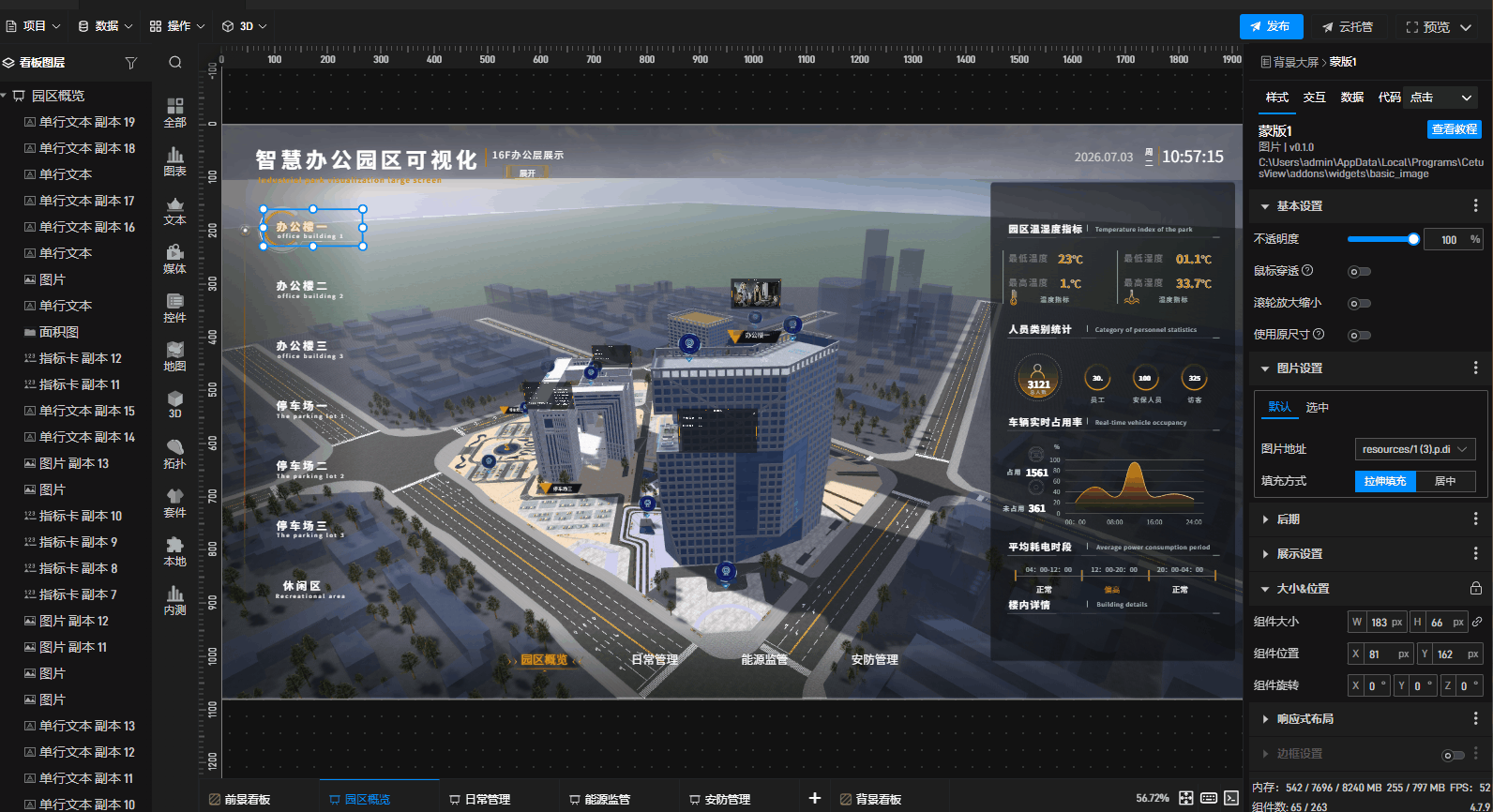
Task: Open 响应式布局 section more options
Action: [1475, 718]
